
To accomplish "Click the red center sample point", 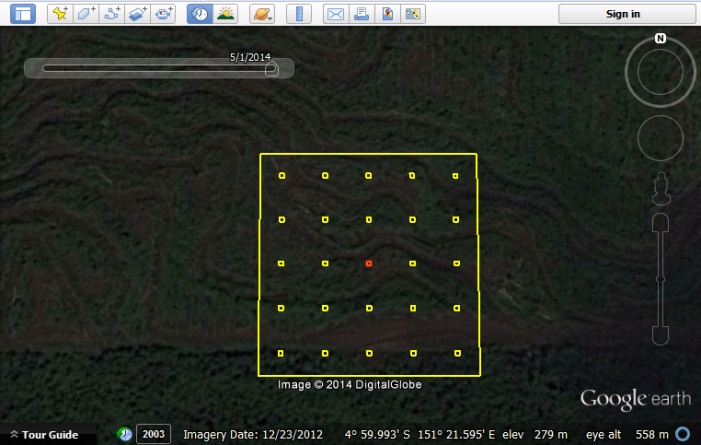I will (369, 263).
